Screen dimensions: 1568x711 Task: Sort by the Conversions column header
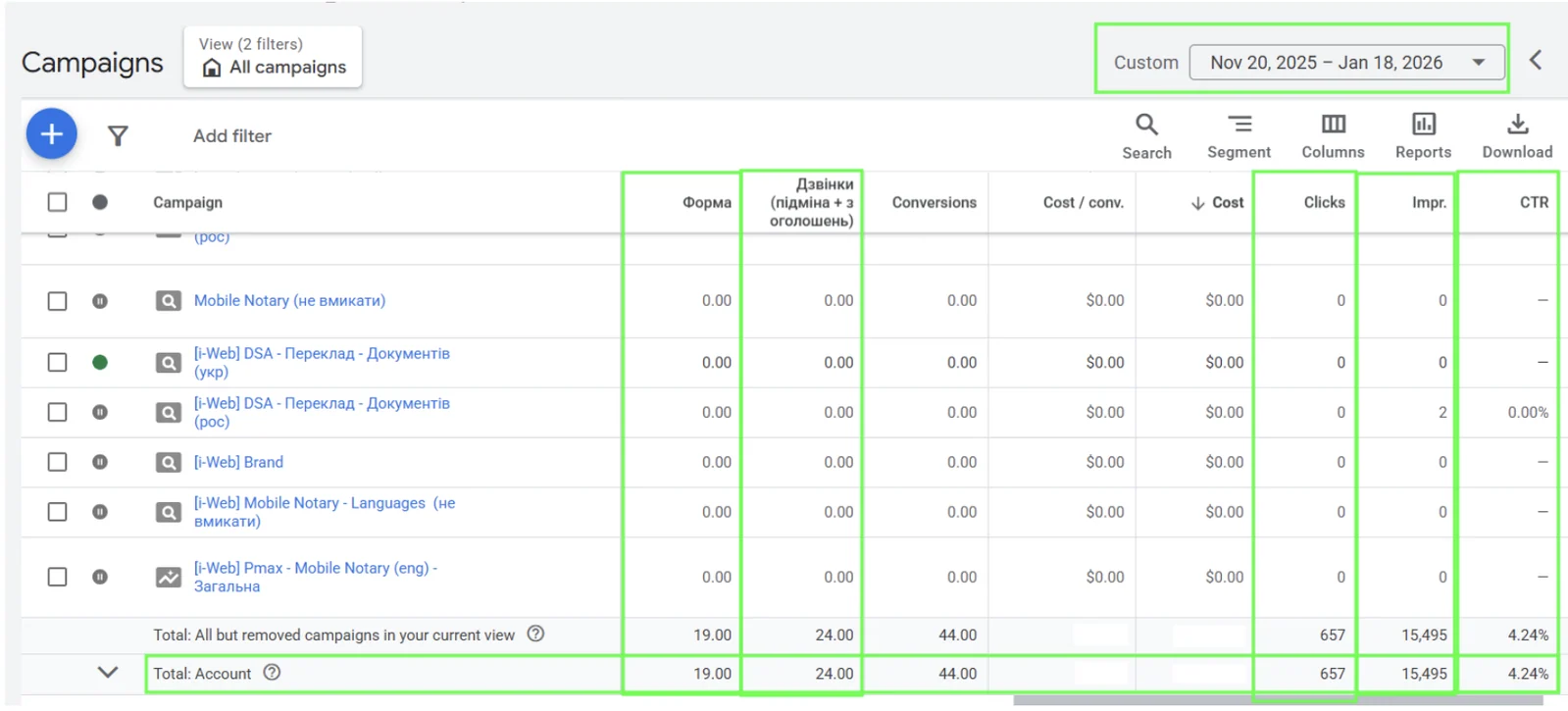coord(934,203)
